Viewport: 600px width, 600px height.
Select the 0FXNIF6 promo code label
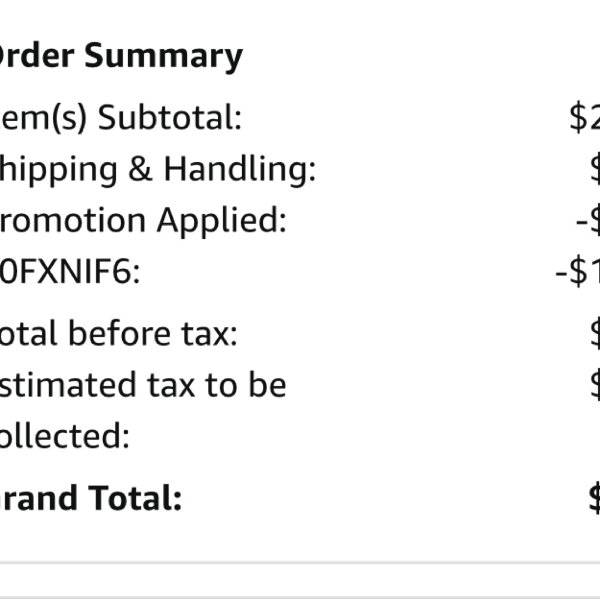[70, 271]
